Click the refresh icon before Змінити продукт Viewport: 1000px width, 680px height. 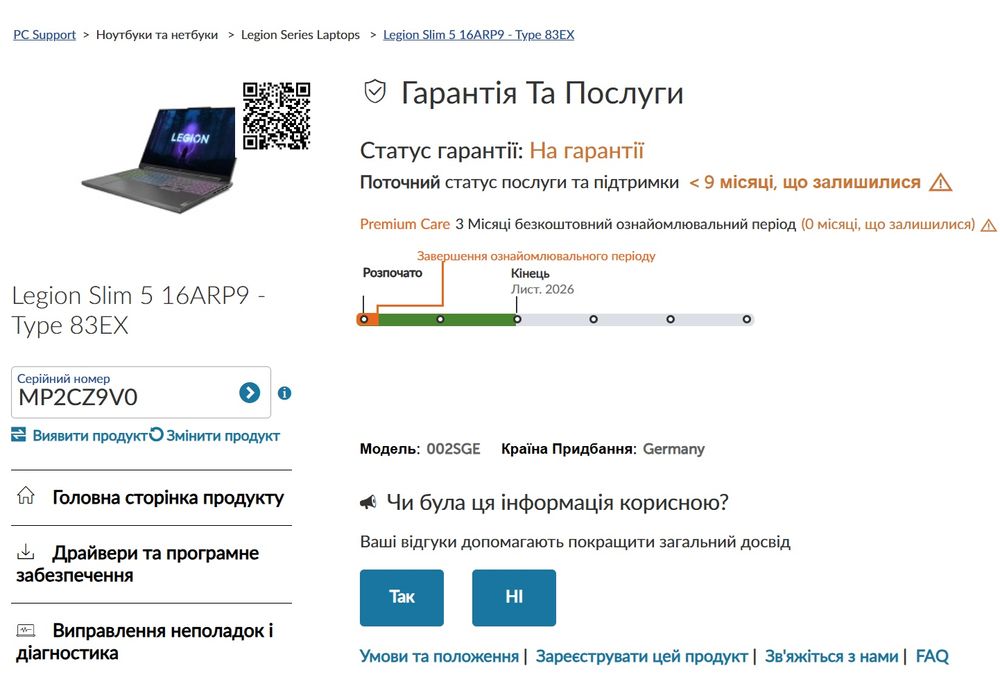pos(156,434)
